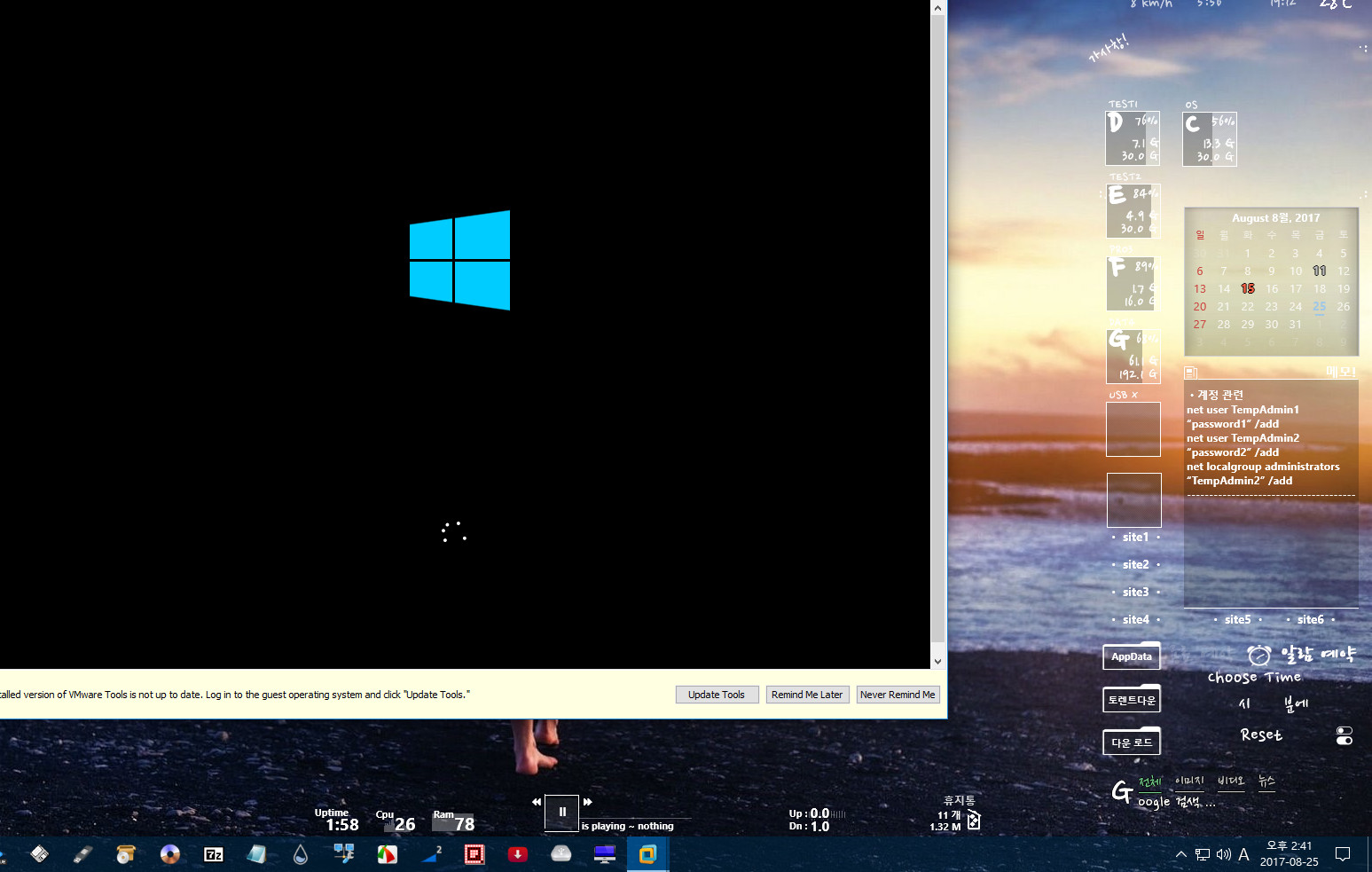Open the taskbar clock and date
The height and width of the screenshot is (872, 1372).
(x=1290, y=854)
